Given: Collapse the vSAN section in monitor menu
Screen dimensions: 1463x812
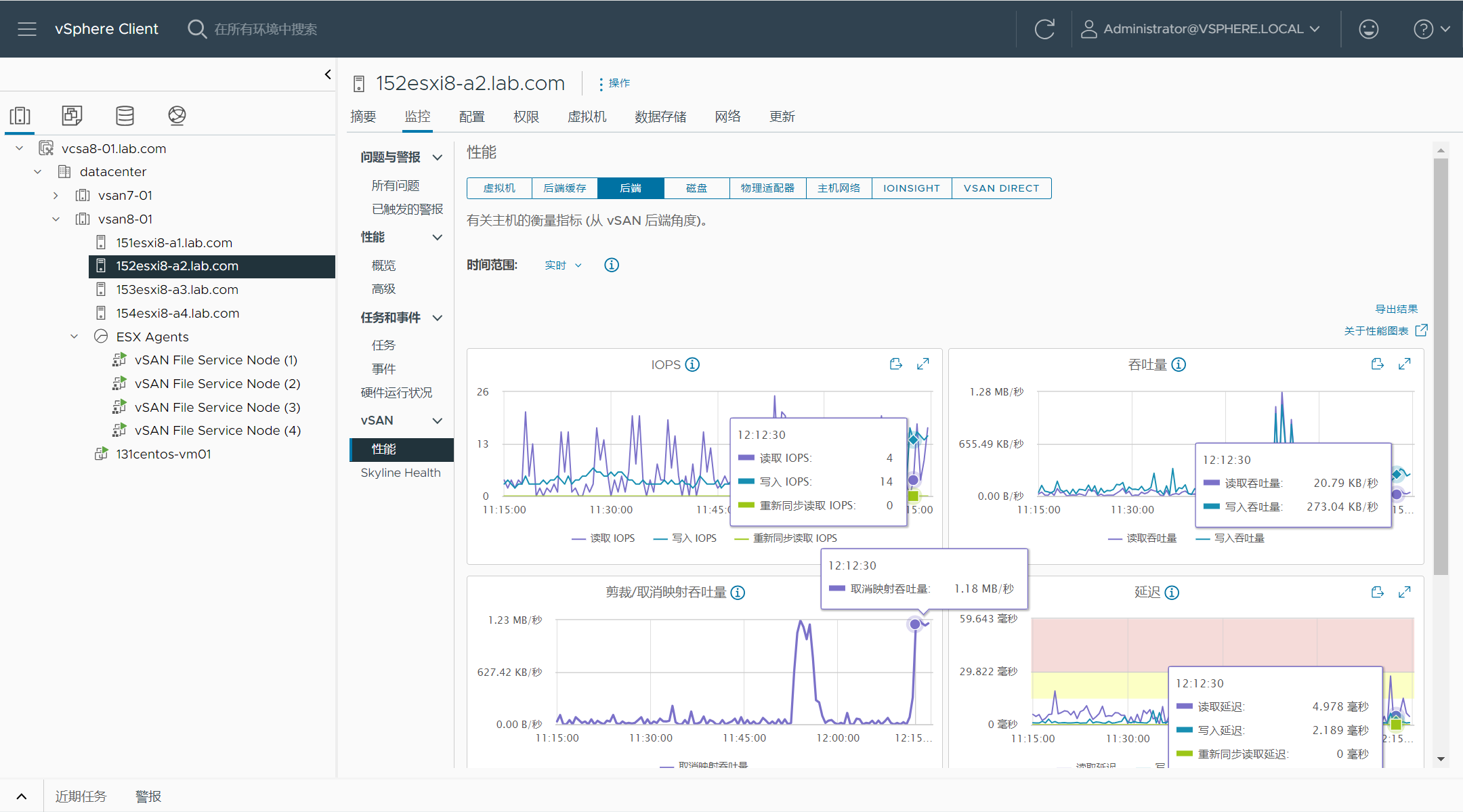Looking at the screenshot, I should click(x=438, y=421).
